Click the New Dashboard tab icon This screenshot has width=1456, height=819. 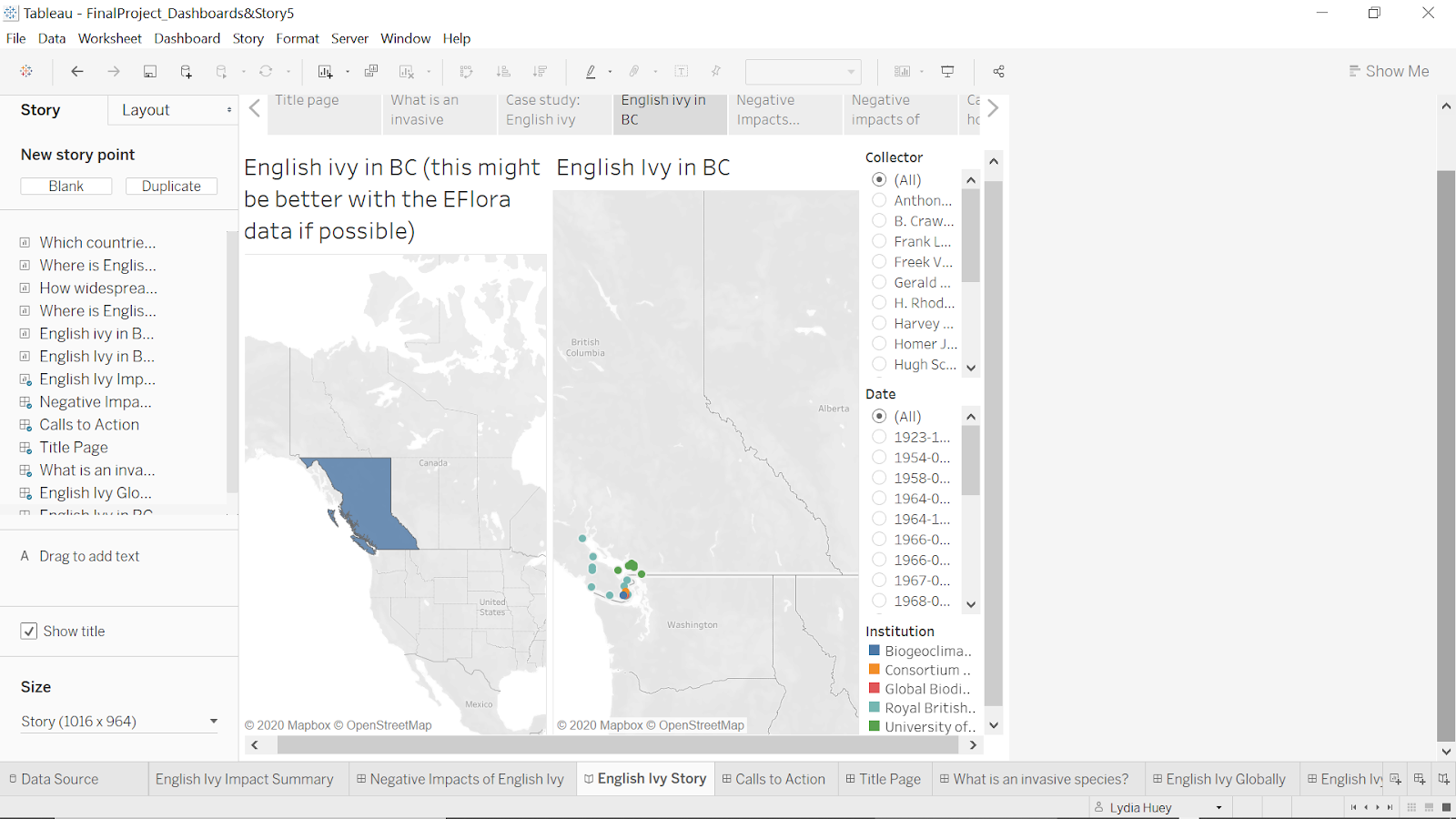click(1420, 779)
